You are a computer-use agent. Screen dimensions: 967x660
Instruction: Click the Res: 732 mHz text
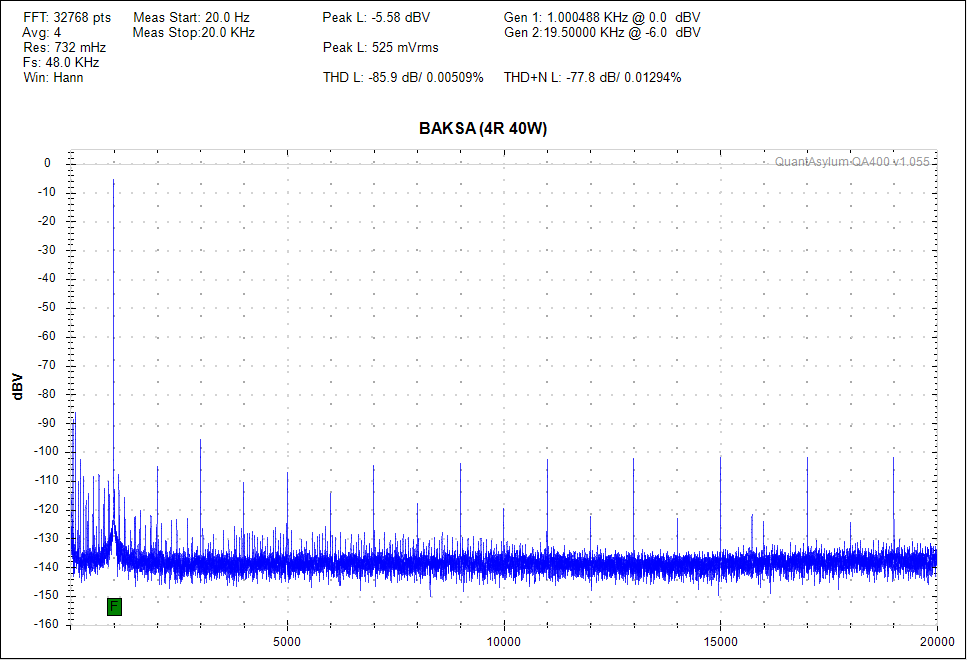[64, 47]
